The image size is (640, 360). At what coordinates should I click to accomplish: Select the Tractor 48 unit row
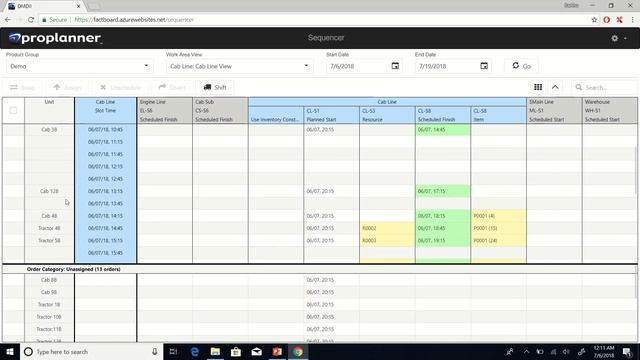point(49,228)
